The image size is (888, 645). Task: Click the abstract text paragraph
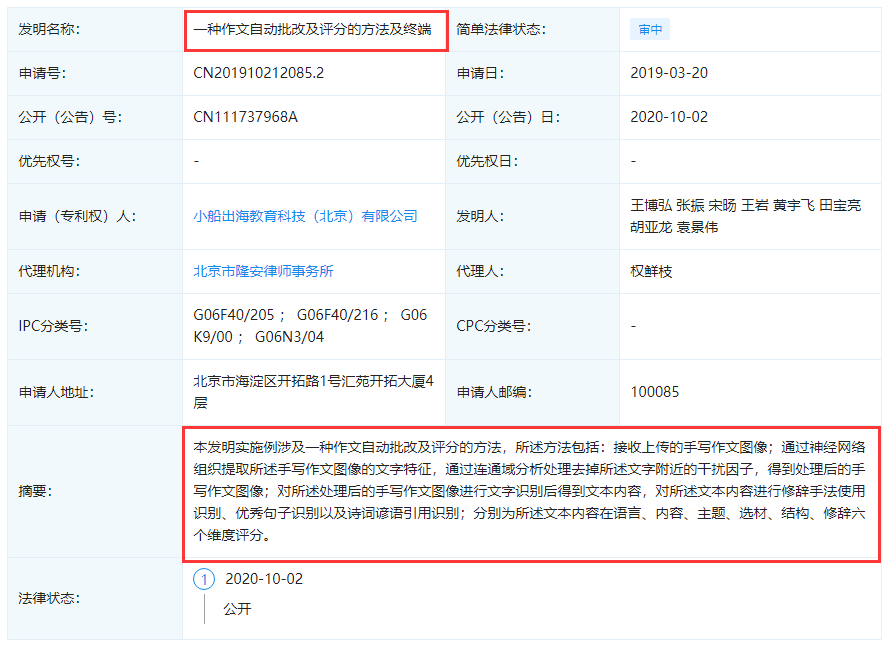pyautogui.click(x=530, y=491)
